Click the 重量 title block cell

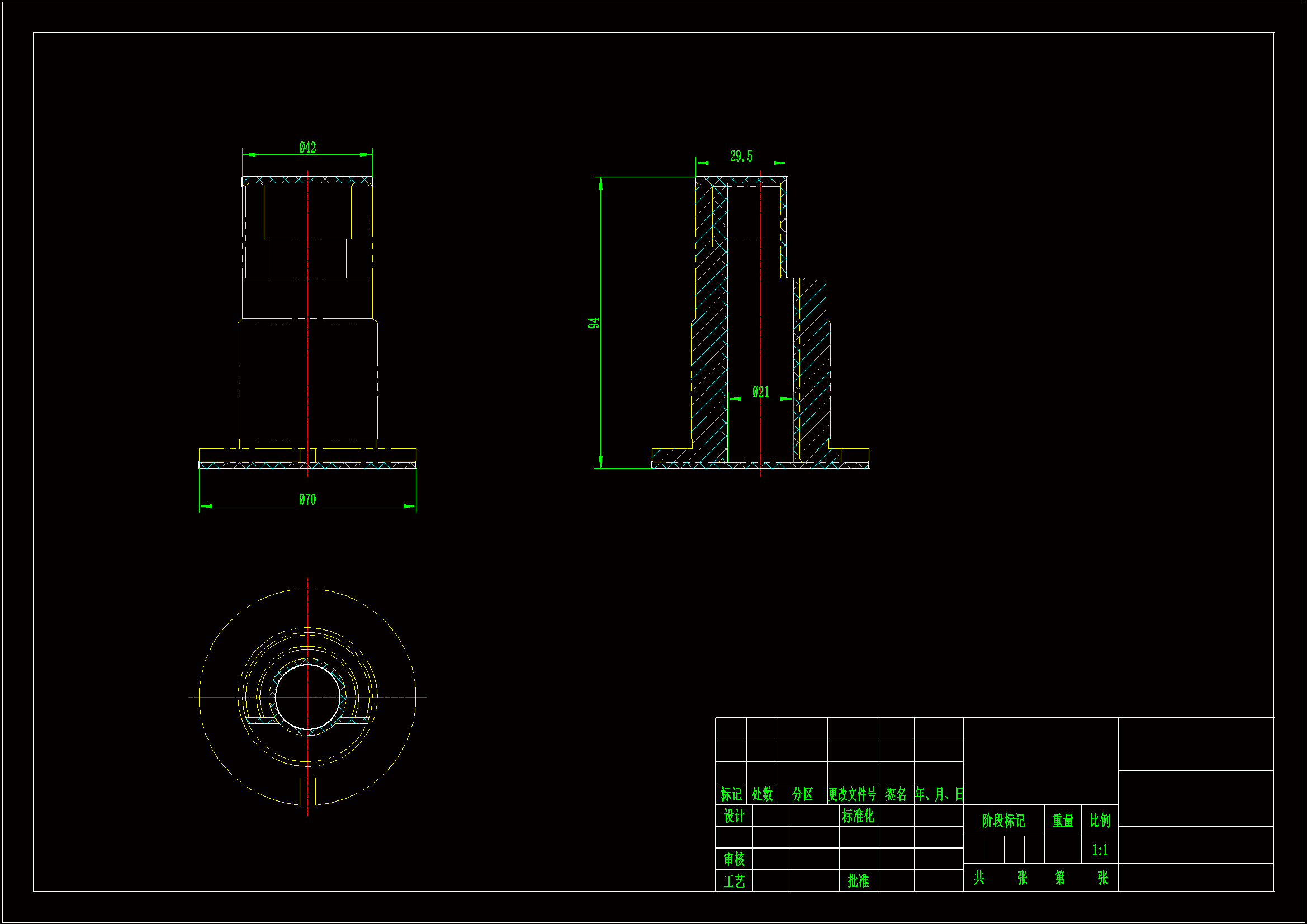[x=1062, y=821]
